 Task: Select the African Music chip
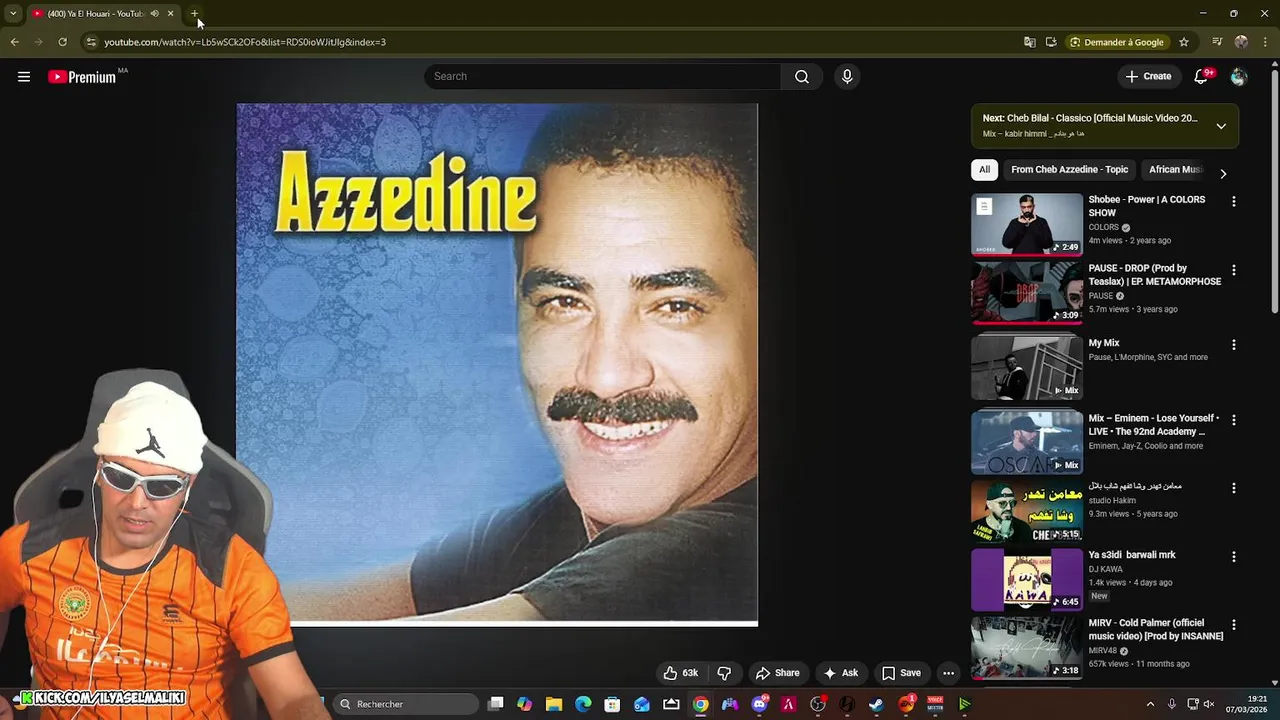[x=1175, y=170]
